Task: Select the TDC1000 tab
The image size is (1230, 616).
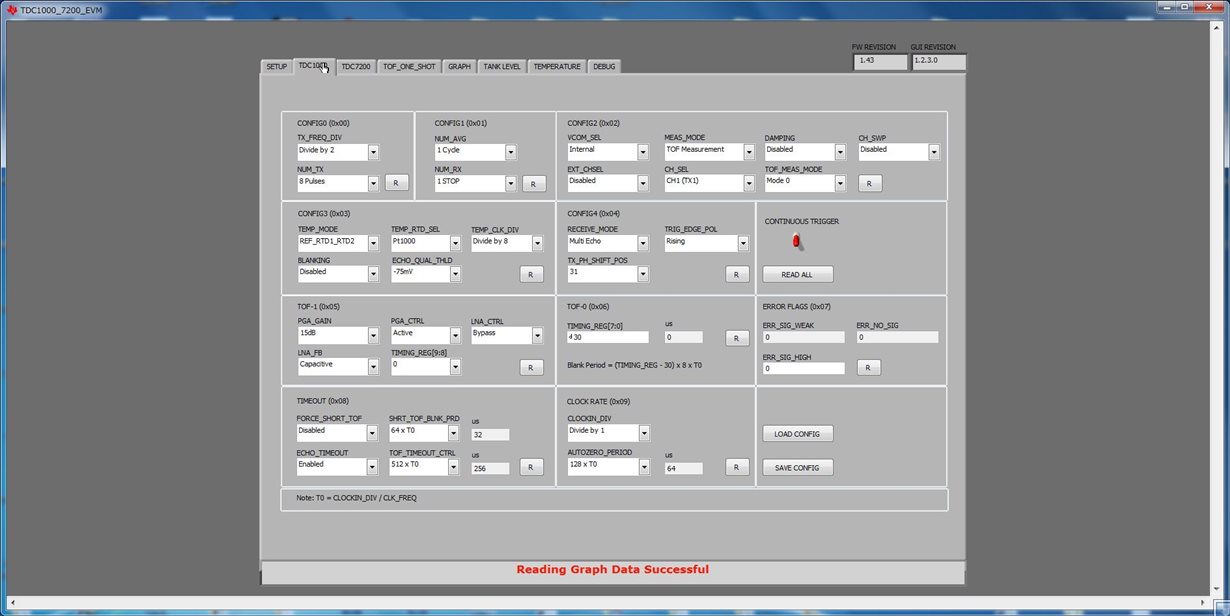Action: 313,66
